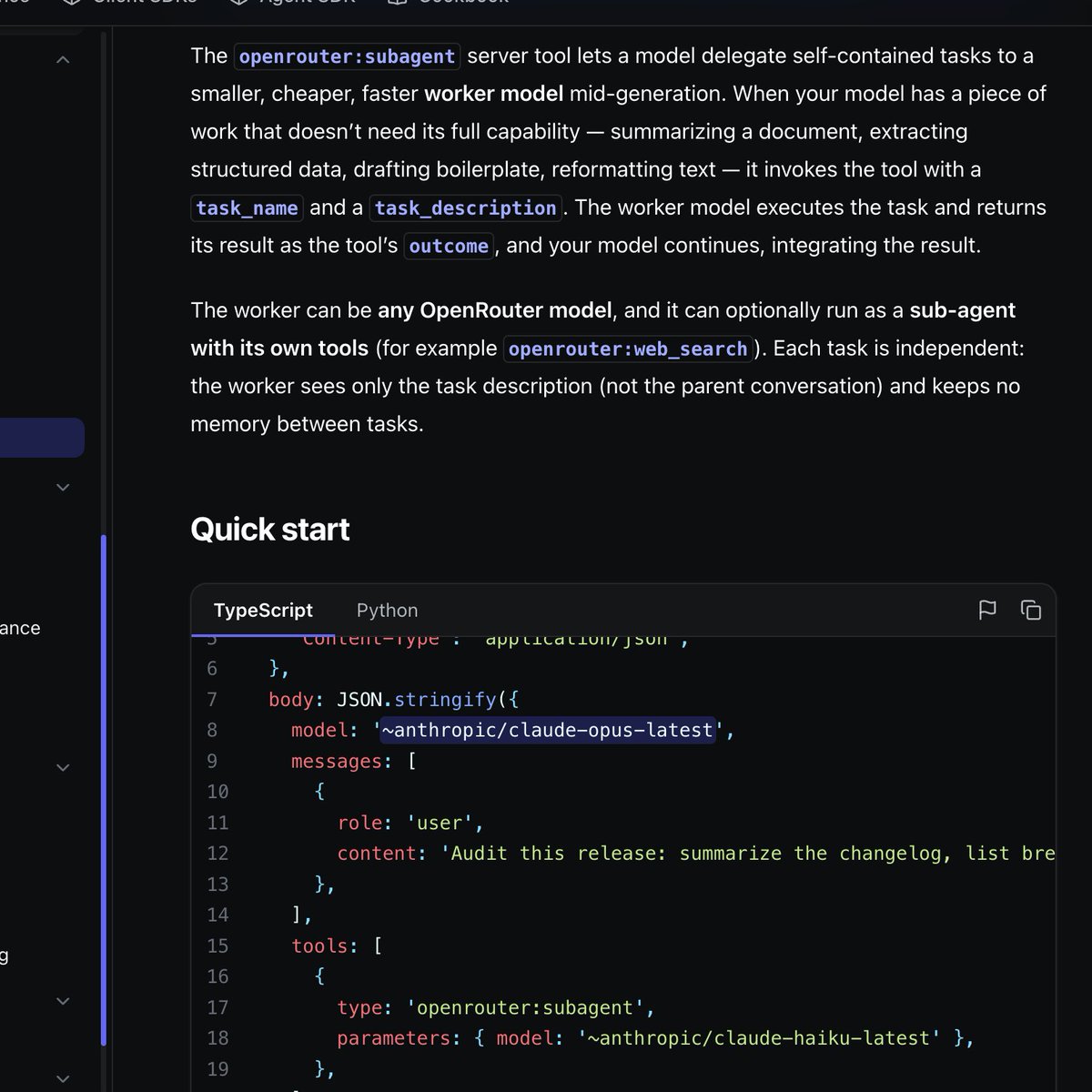Click the 'user' string in code
Viewport: 1092px width, 1092px height.
pyautogui.click(x=440, y=823)
